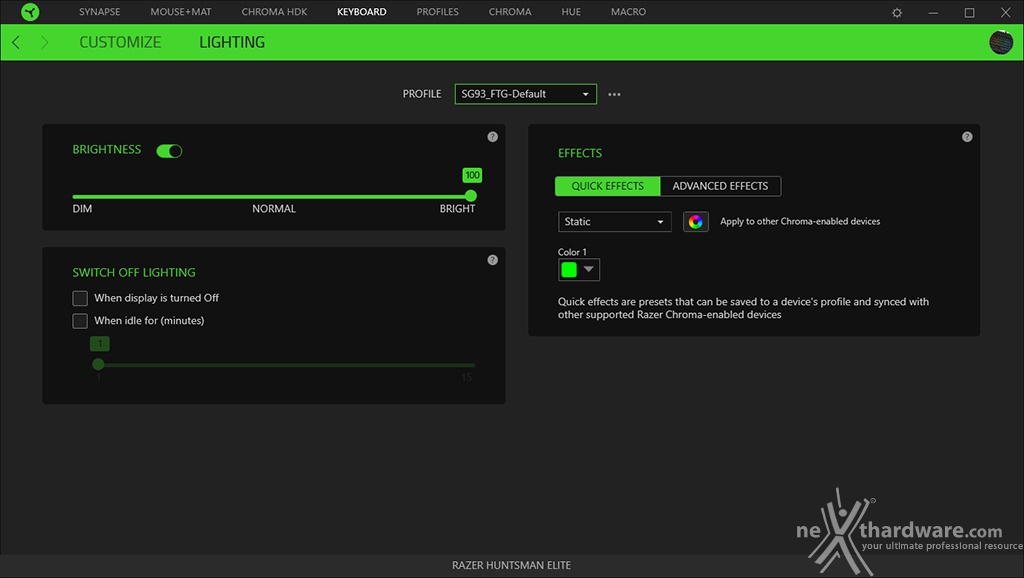Expand the PROFILE dropdown SG93_FTG-Default
1024x578 pixels.
[526, 94]
